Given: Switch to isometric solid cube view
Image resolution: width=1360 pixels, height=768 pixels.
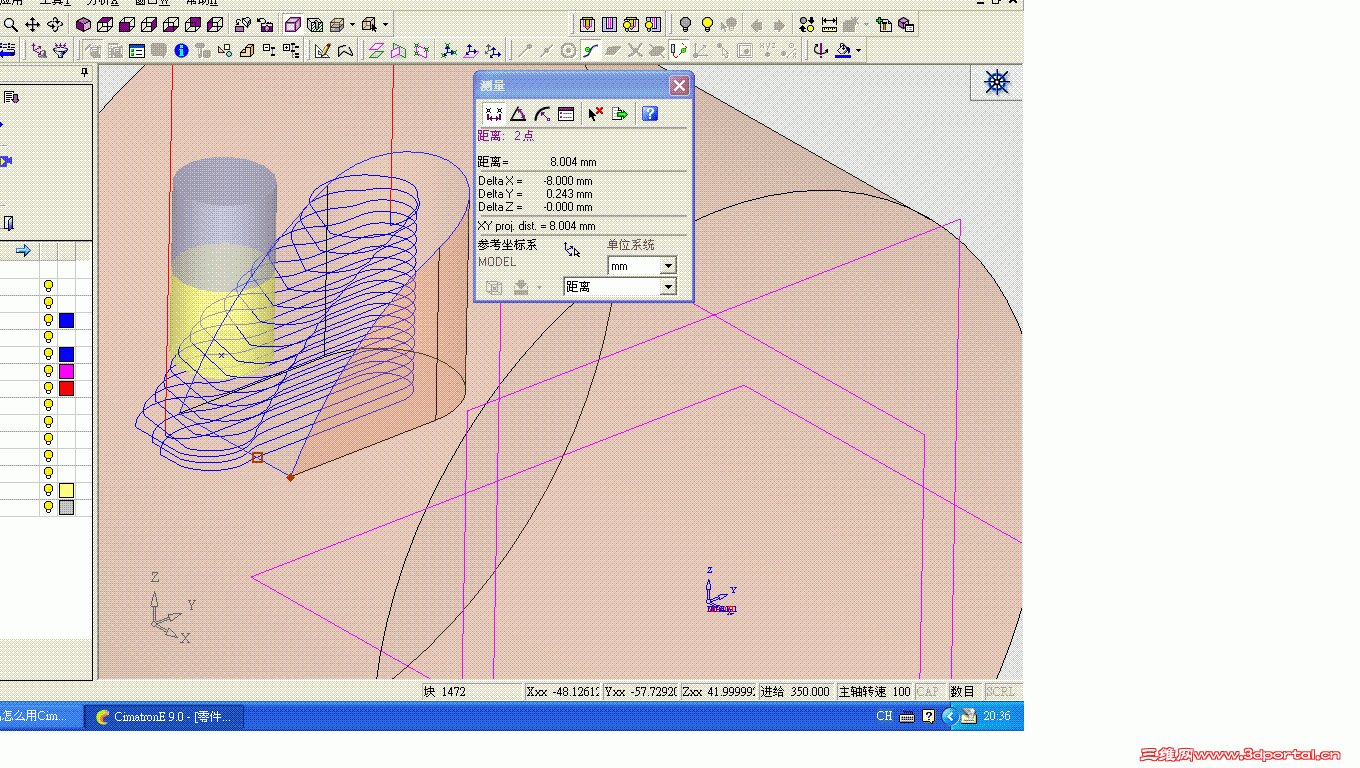Looking at the screenshot, I should 83,24.
